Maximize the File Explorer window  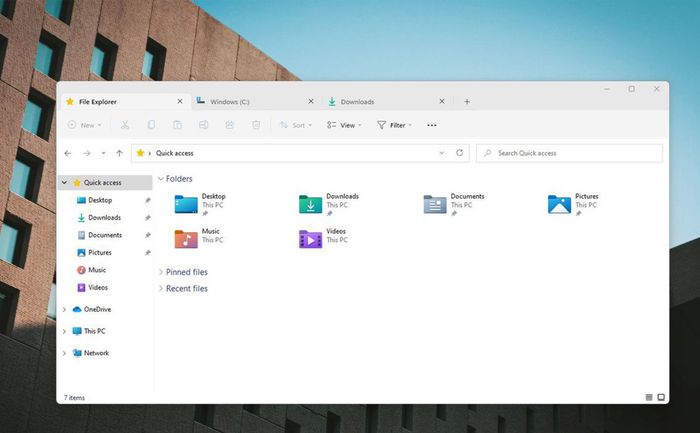pos(631,89)
